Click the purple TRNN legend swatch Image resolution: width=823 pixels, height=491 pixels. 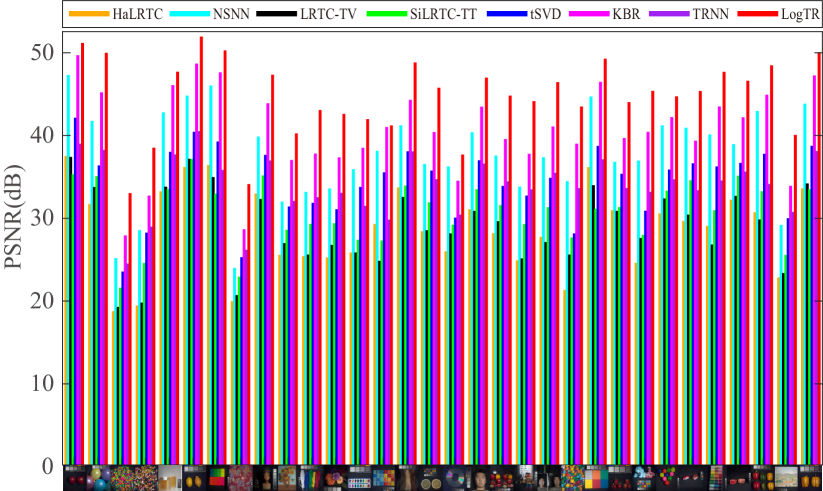pyautogui.click(x=669, y=14)
